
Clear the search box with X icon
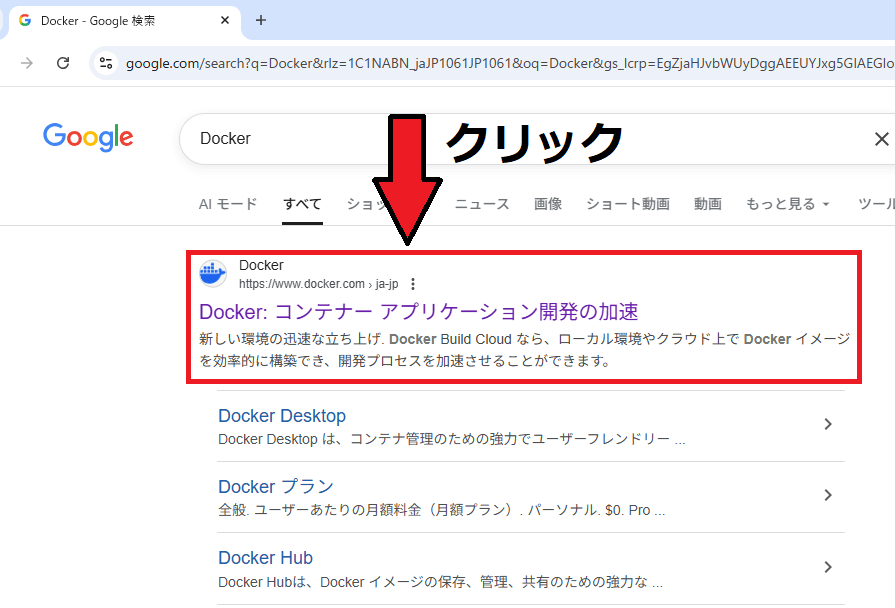point(881,139)
